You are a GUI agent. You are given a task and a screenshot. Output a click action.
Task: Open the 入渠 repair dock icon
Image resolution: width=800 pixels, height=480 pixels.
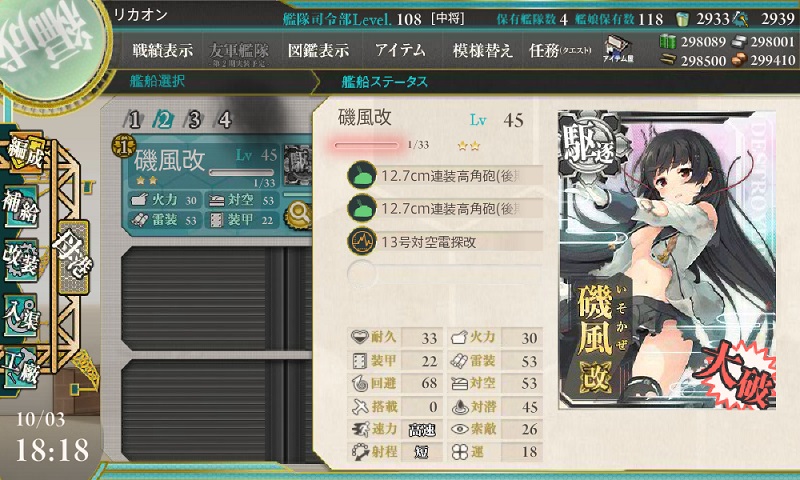coord(21,315)
